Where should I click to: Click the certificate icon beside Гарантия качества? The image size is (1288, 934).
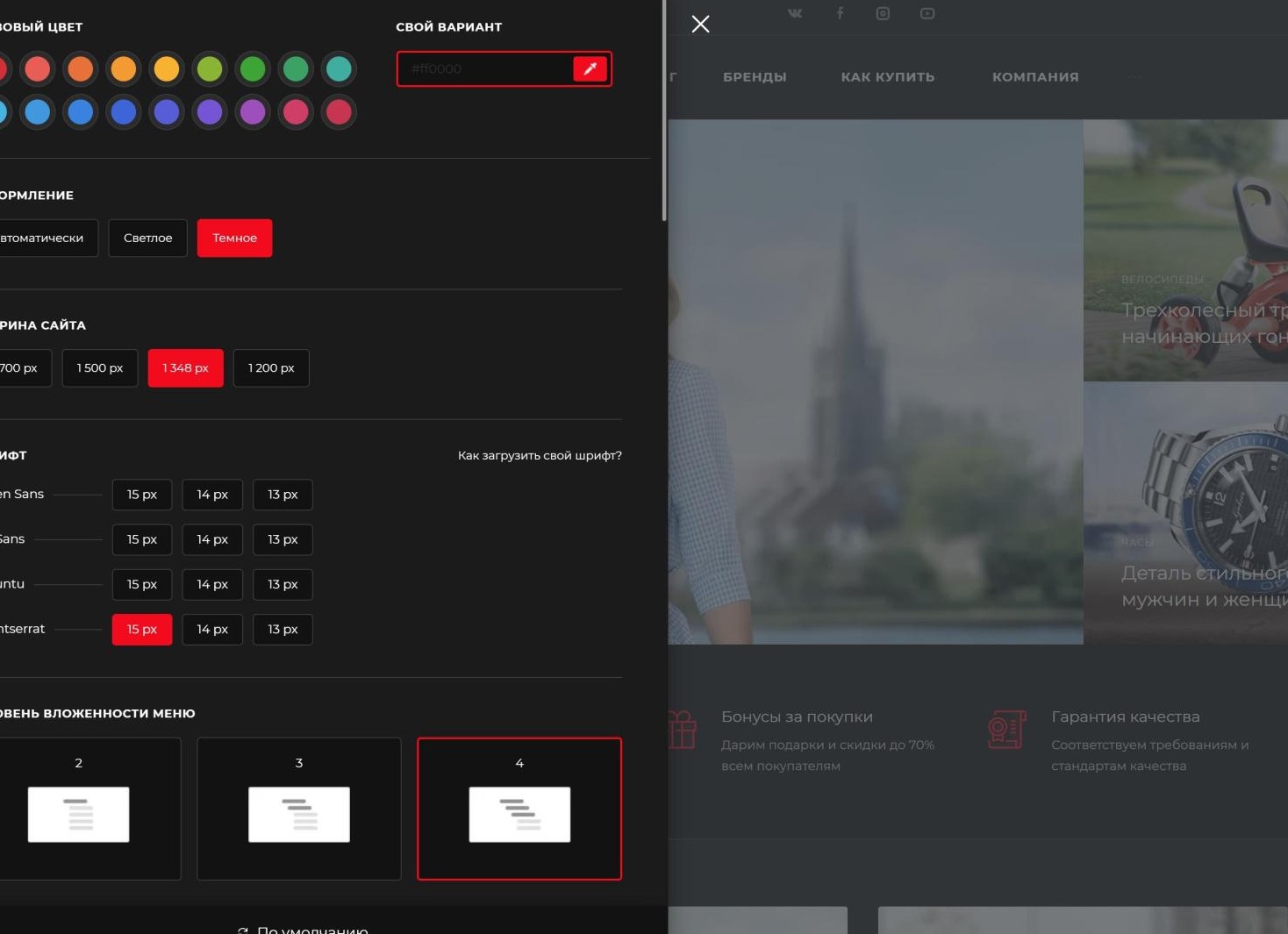tap(1006, 730)
